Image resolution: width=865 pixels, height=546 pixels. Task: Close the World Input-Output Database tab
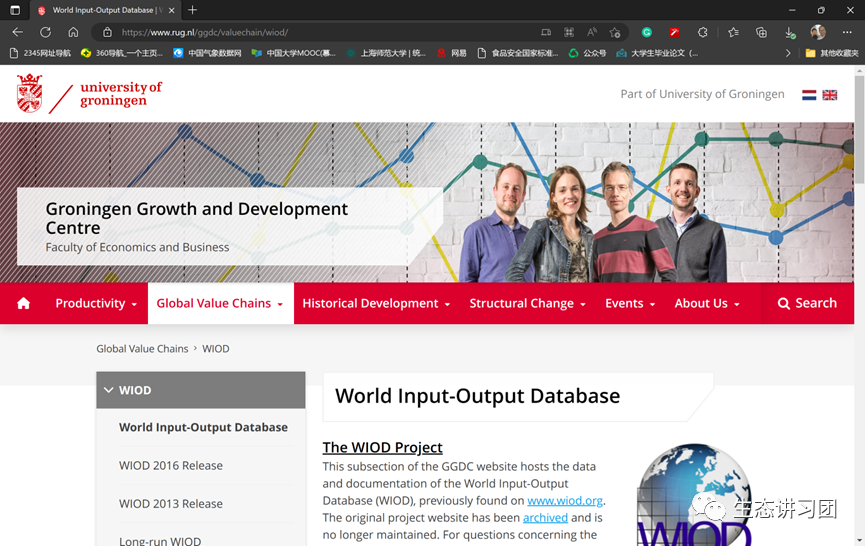point(172,10)
